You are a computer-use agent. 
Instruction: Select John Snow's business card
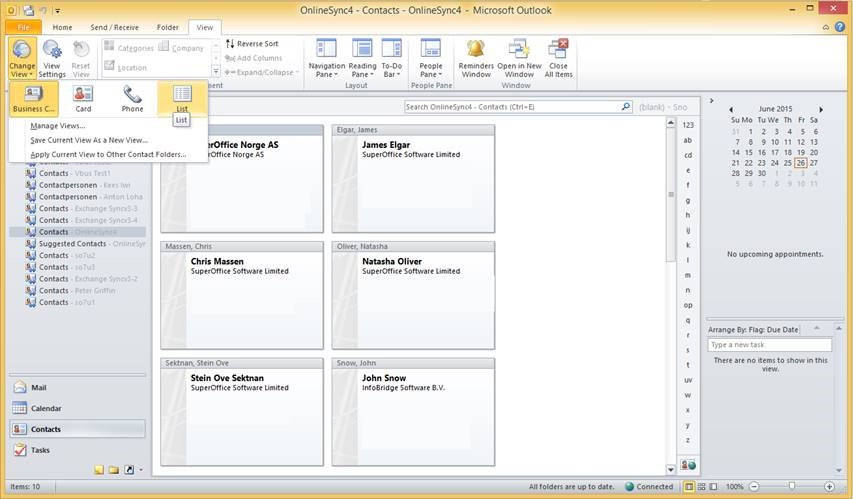[x=413, y=412]
